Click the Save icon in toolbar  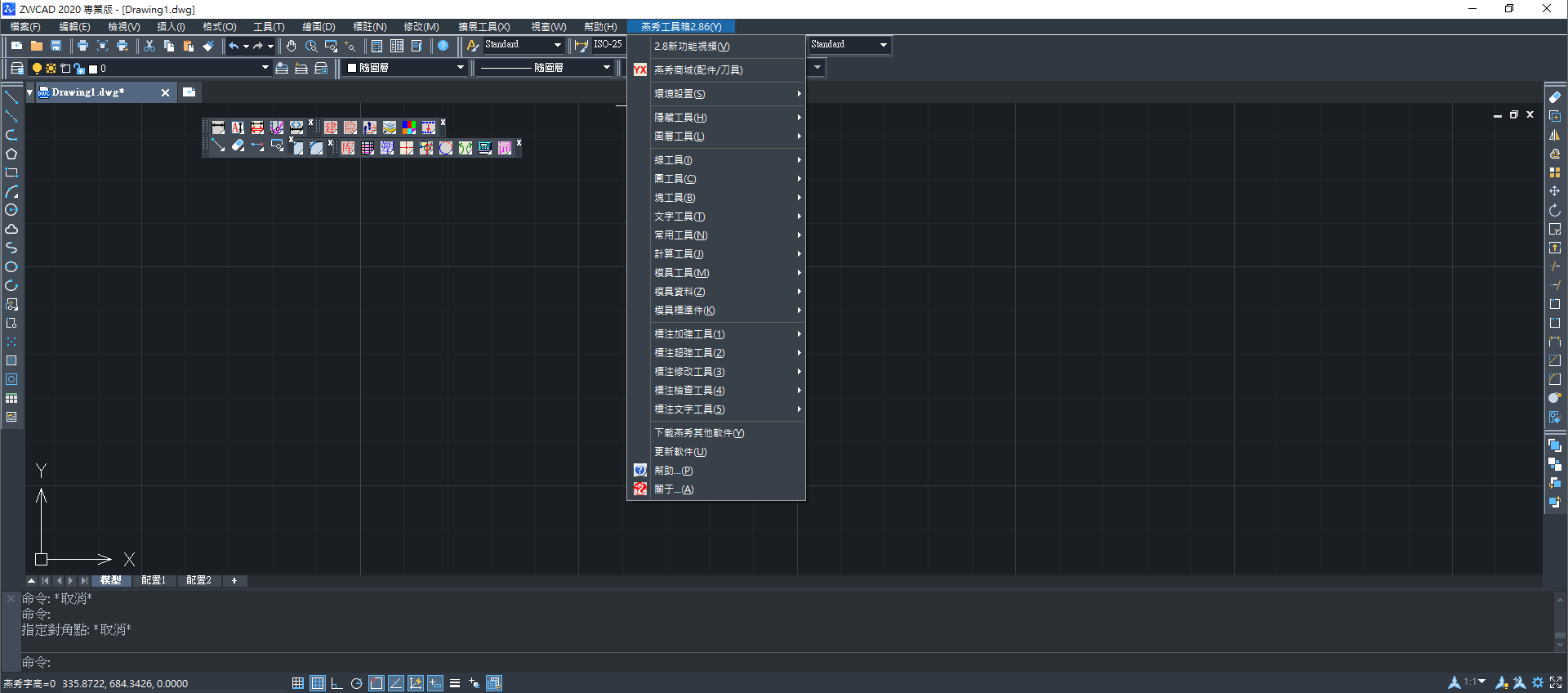(56, 46)
